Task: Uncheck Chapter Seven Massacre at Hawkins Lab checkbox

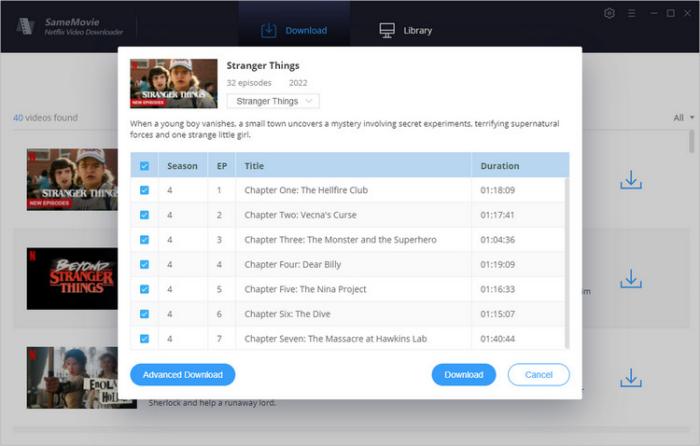Action: (x=145, y=339)
